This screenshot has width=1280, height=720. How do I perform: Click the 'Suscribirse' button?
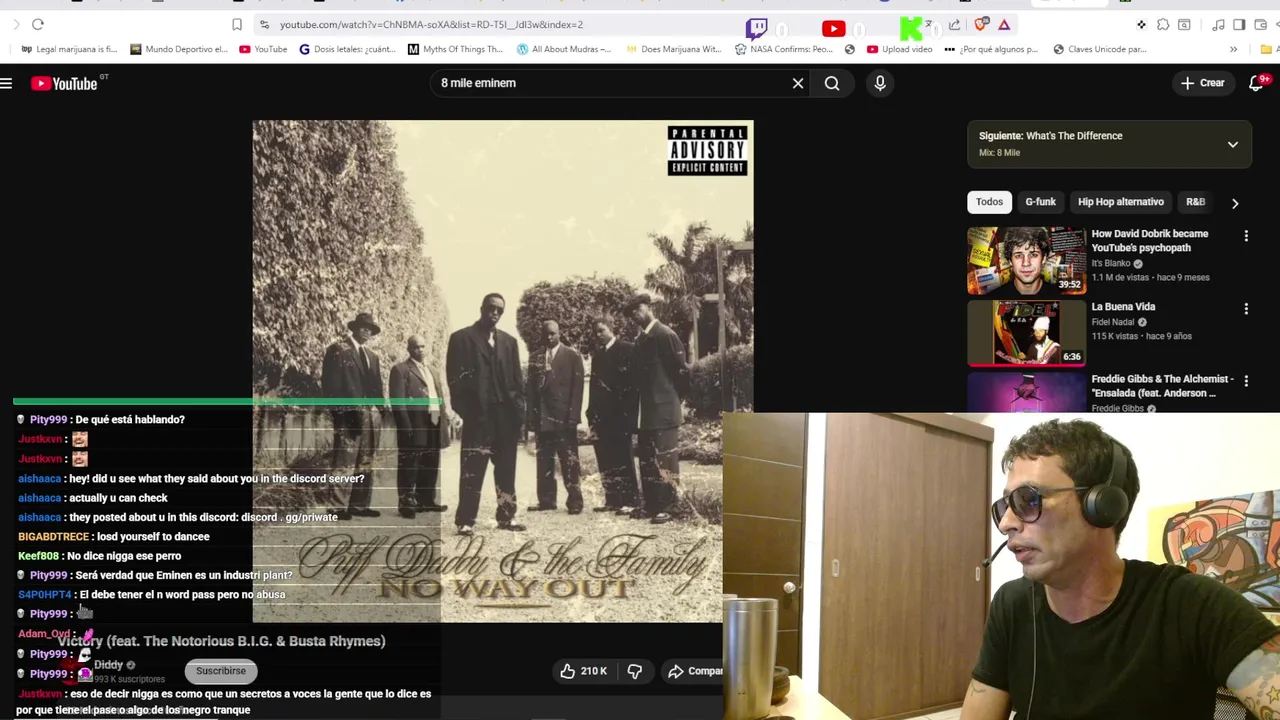pyautogui.click(x=221, y=671)
